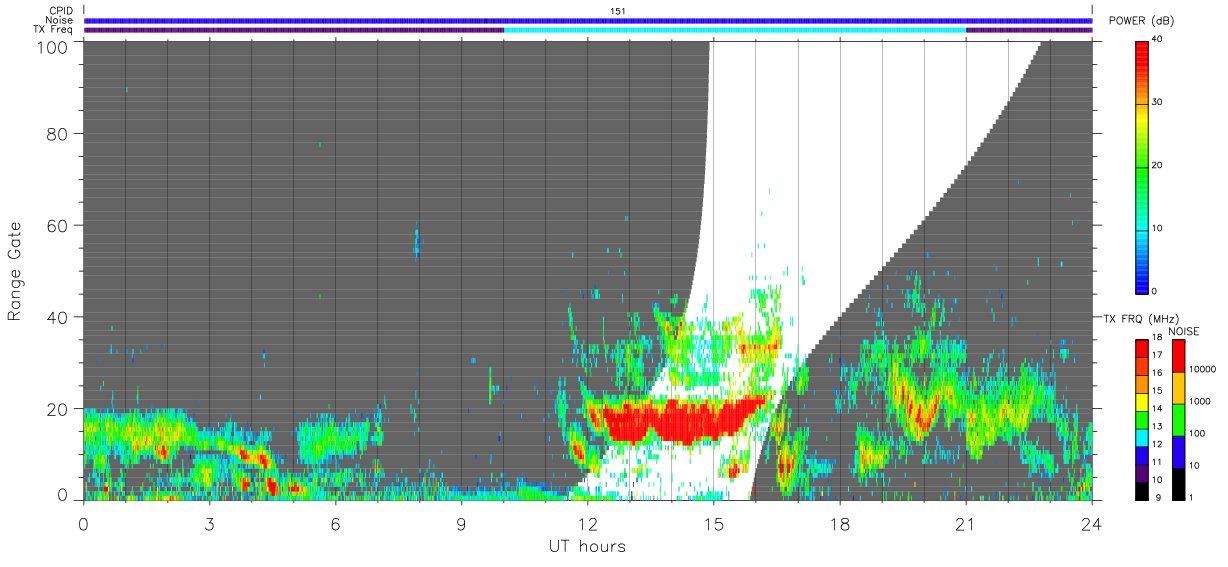Click the blue Noise strip above the plot
The image size is (1228, 567).
588,20
